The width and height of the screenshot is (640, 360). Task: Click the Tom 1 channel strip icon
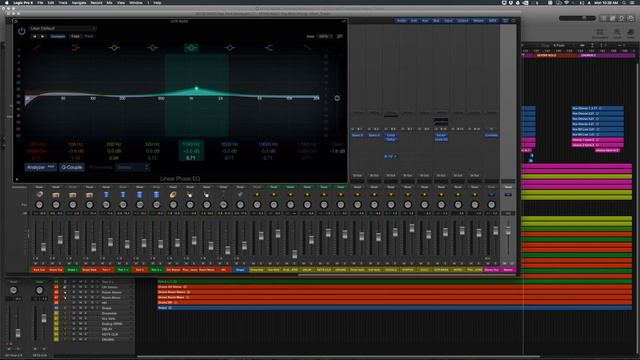tap(106, 195)
